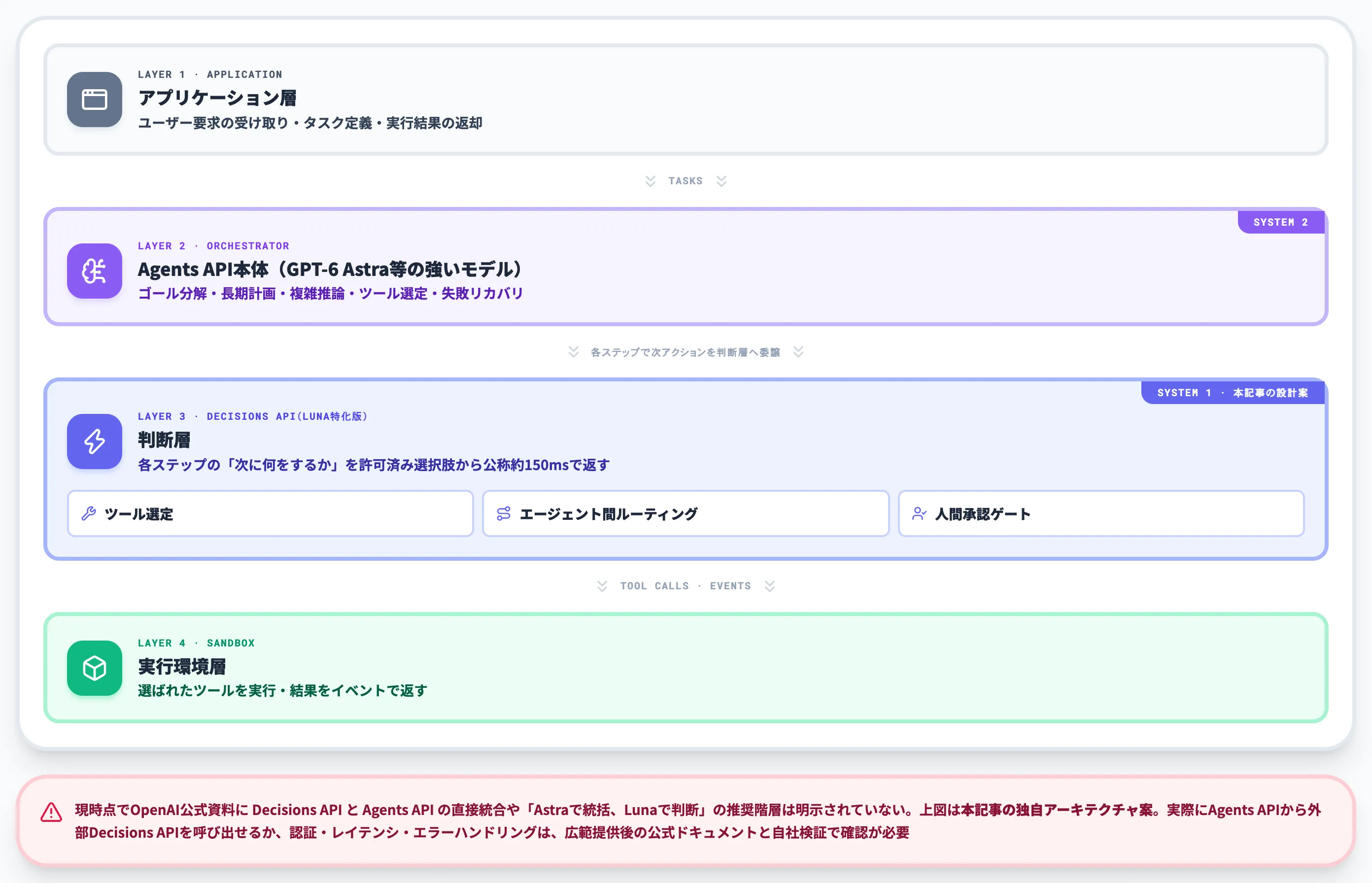The width and height of the screenshot is (1372, 883).
Task: Click the lightning bolt icon for 判断層
Action: pos(94,441)
